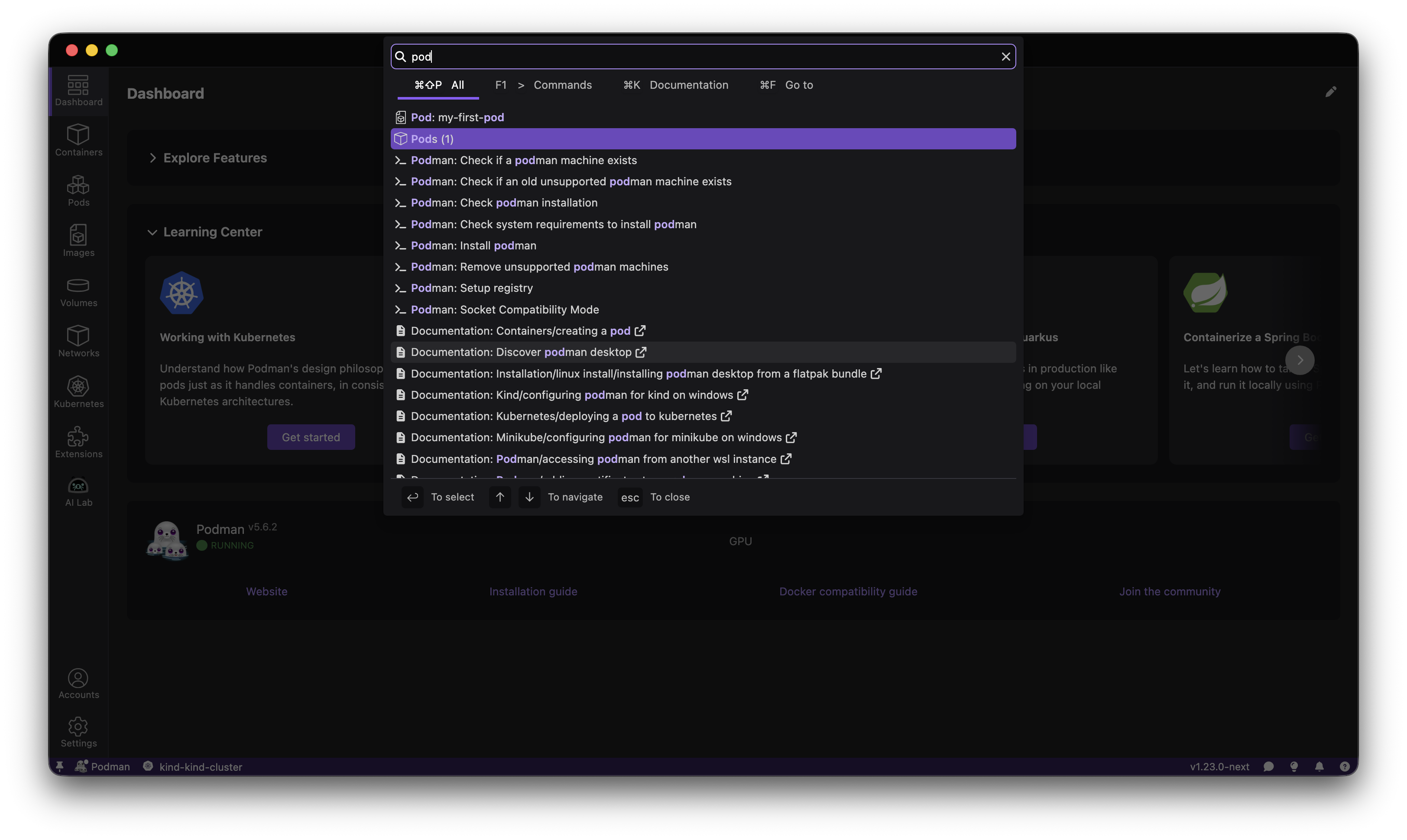Image resolution: width=1407 pixels, height=840 pixels.
Task: Switch to the Commands filter tab
Action: pyautogui.click(x=563, y=85)
